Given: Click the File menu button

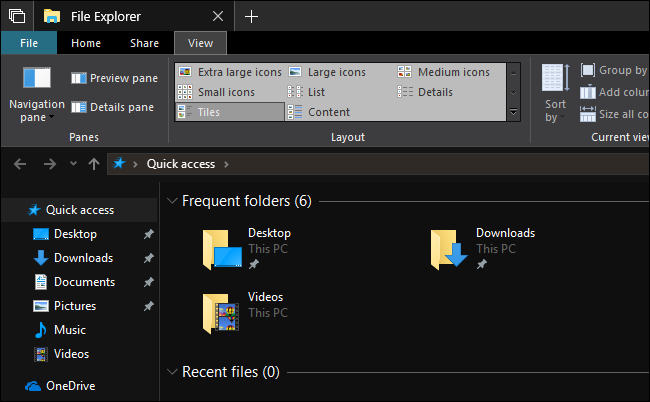Looking at the screenshot, I should coord(29,43).
